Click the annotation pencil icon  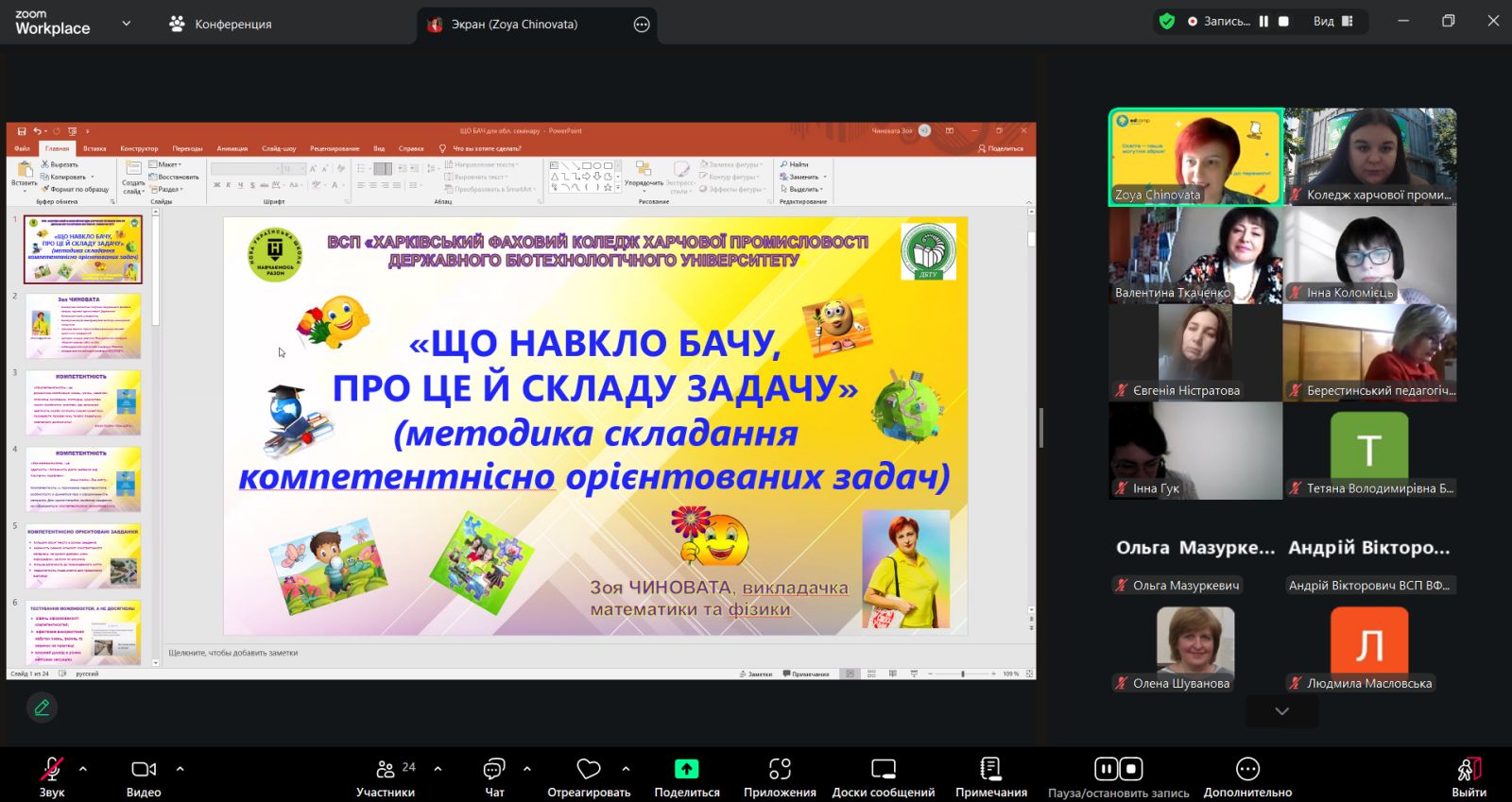[42, 707]
